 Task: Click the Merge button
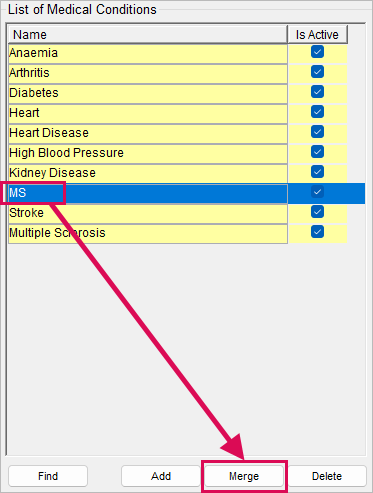click(x=244, y=476)
